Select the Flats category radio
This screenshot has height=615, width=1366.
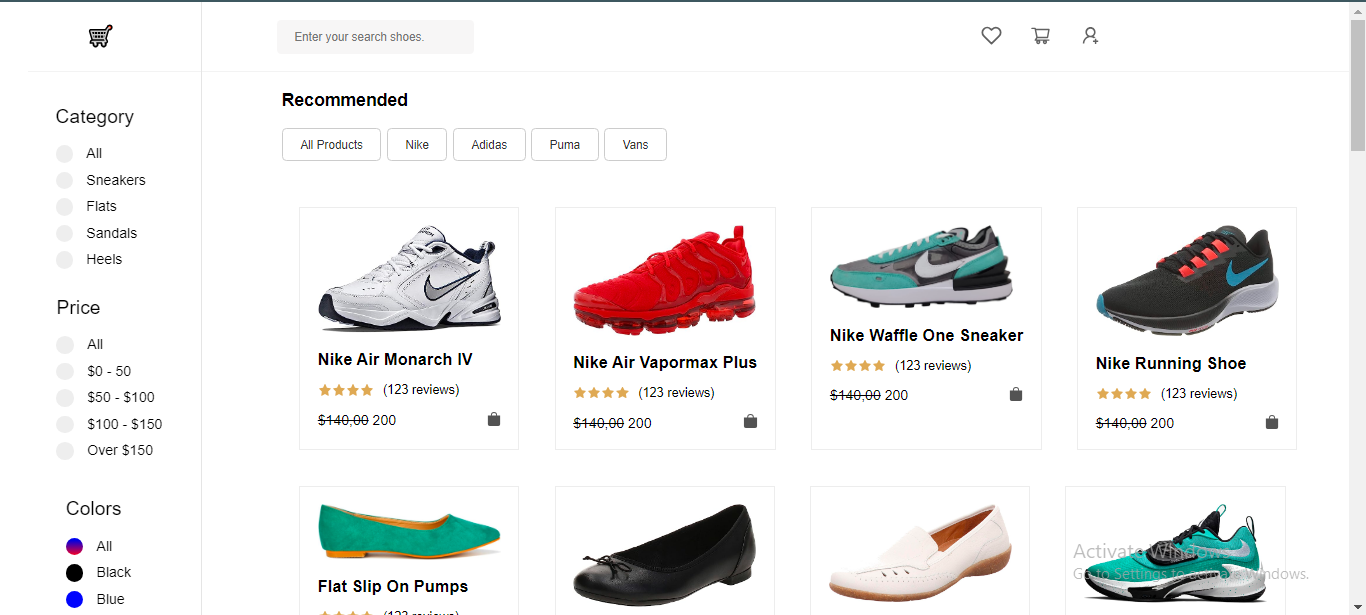click(65, 207)
